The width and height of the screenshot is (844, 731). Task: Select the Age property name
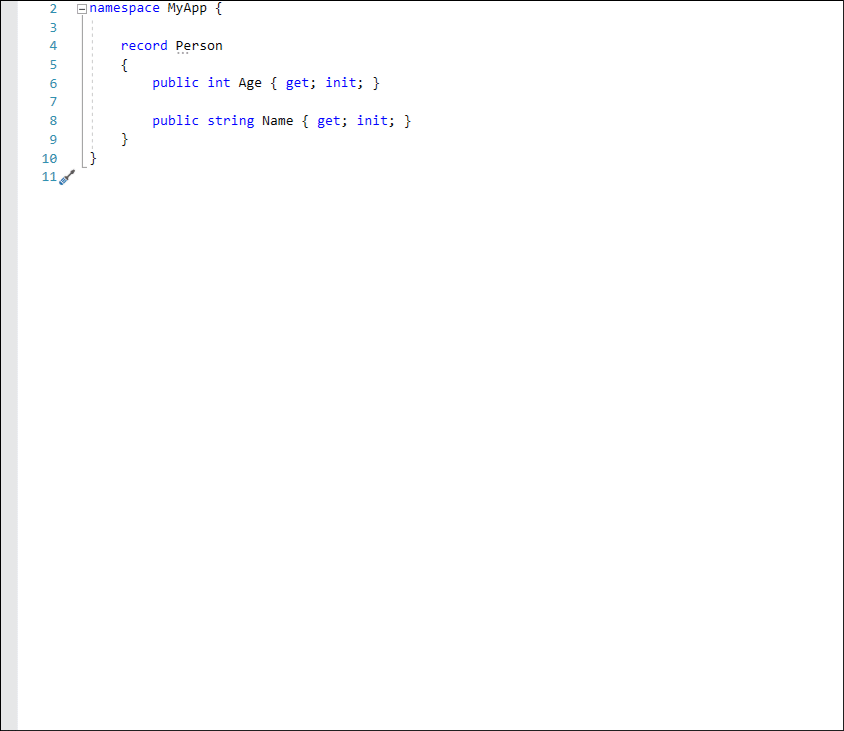tap(250, 83)
